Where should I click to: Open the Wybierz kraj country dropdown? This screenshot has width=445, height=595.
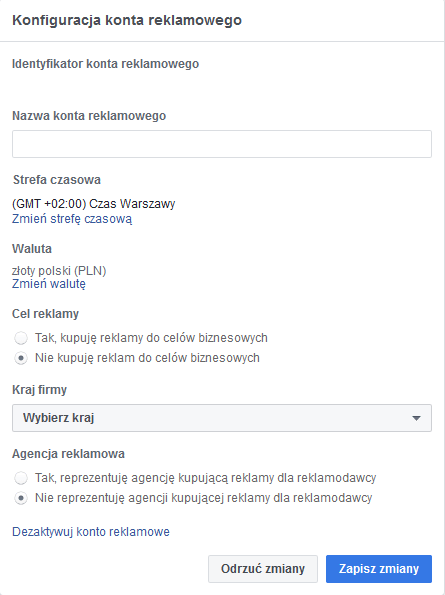click(x=222, y=418)
